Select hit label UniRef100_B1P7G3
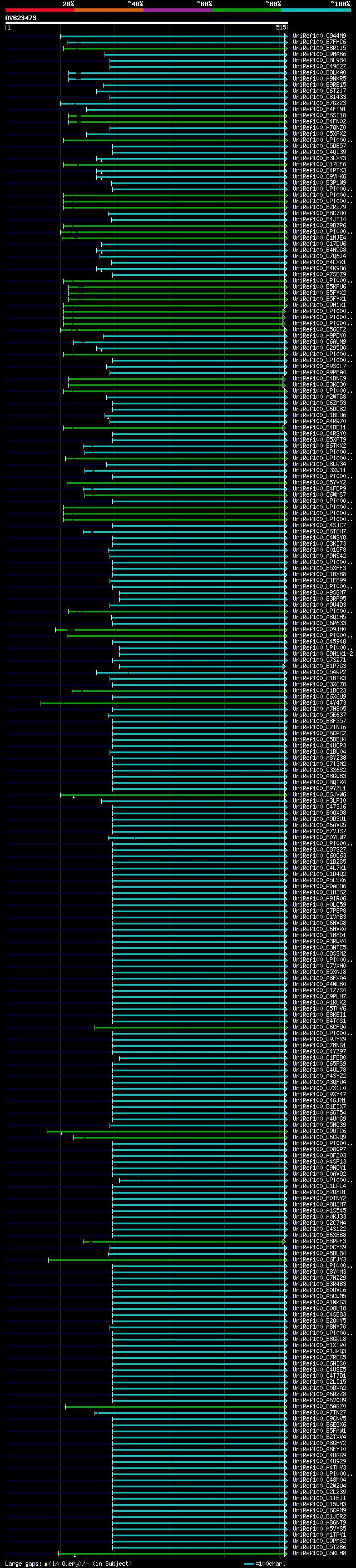 click(319, 666)
